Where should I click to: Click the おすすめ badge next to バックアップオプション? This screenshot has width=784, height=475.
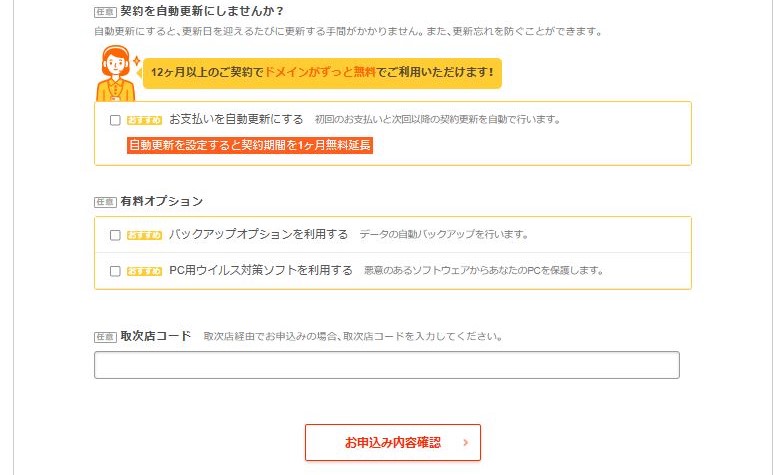(144, 235)
